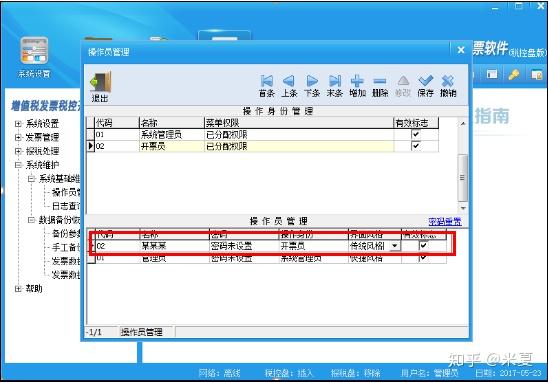Image resolution: width=548 pixels, height=383 pixels.
Task: Click the 密码重置 link
Action: point(445,221)
